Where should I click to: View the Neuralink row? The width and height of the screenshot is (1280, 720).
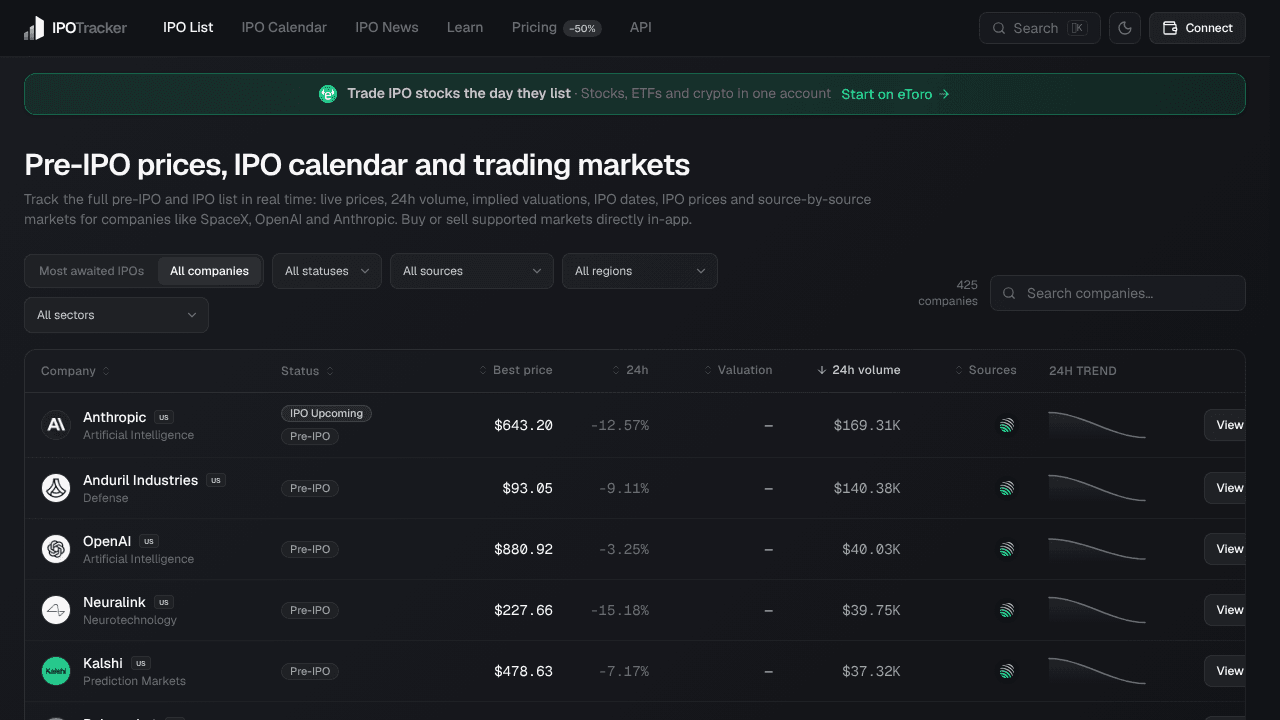click(1225, 610)
